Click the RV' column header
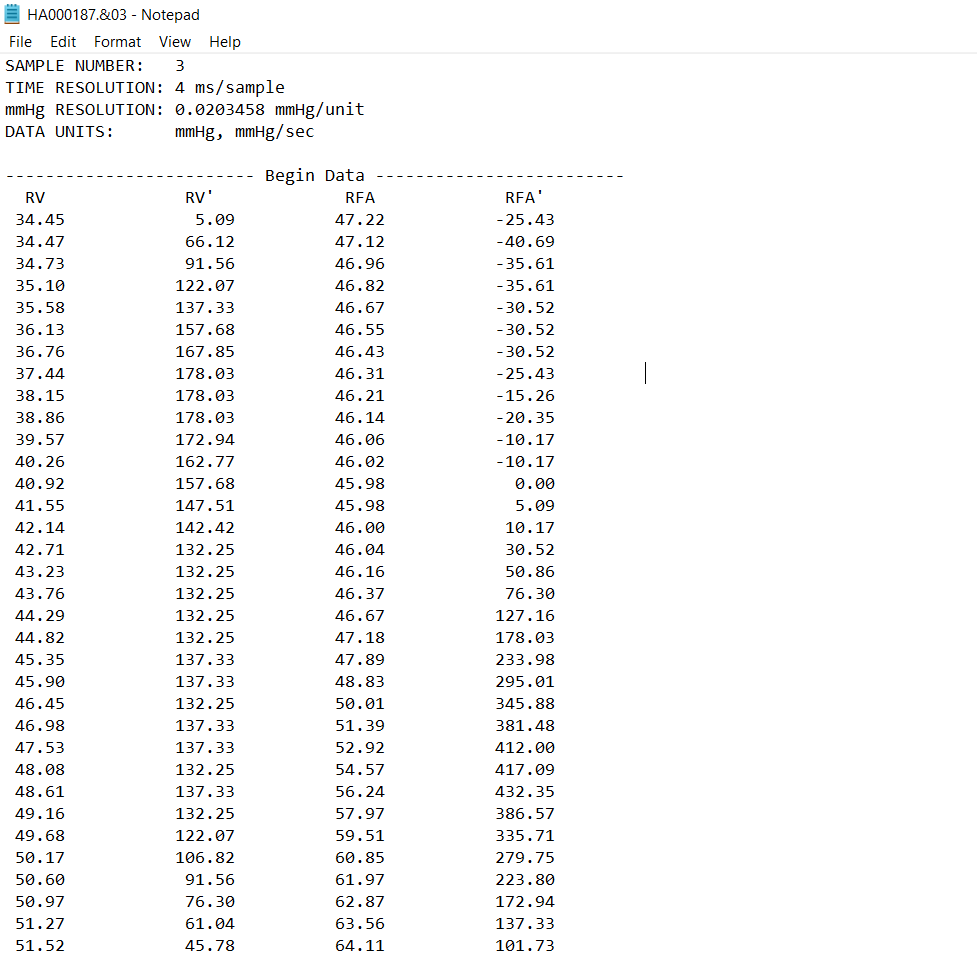 [x=197, y=197]
